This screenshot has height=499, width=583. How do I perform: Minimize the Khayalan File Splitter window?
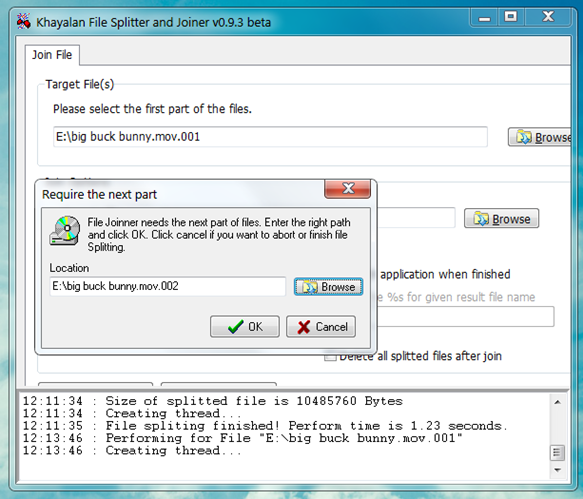pyautogui.click(x=484, y=18)
